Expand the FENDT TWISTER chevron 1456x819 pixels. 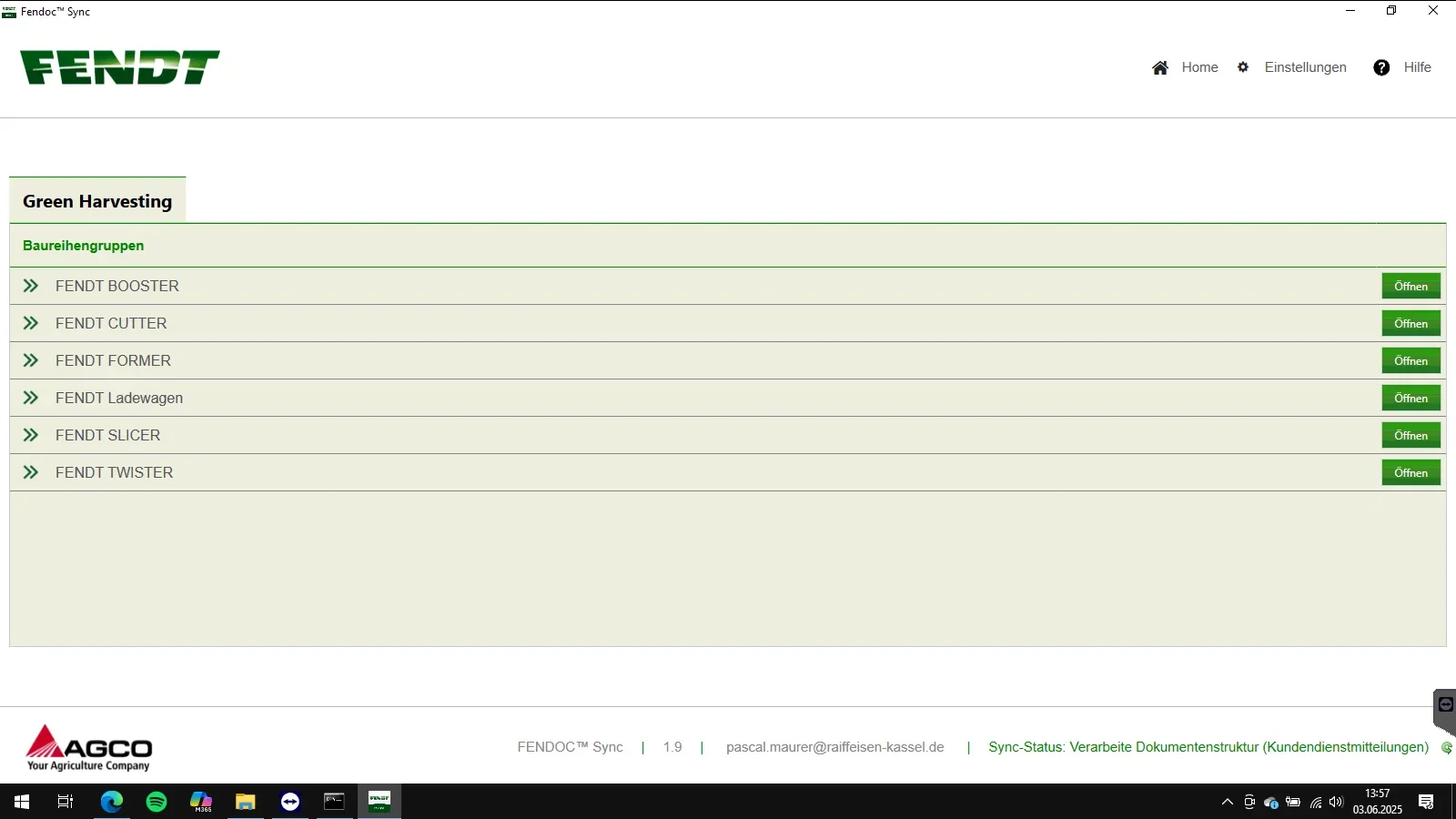coord(31,472)
